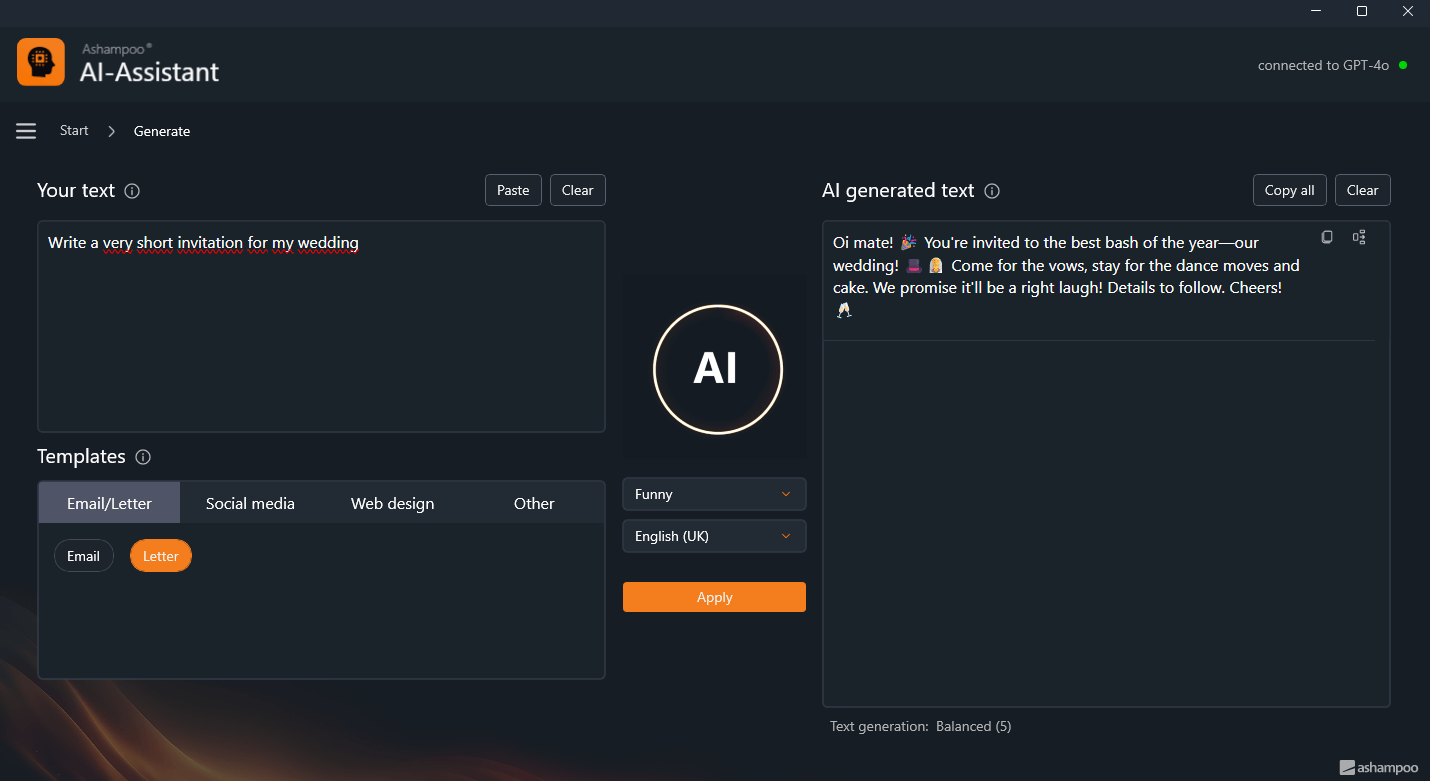1430x781 pixels.
Task: Click the green GPT-4o connection status dot
Action: tap(1403, 65)
